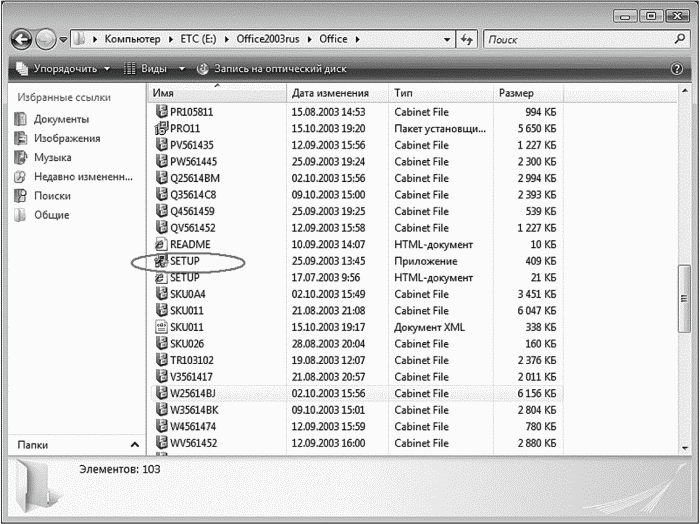Viewport: 700px width, 524px height.
Task: Sort by the Дата изменения column header
Action: pos(338,93)
